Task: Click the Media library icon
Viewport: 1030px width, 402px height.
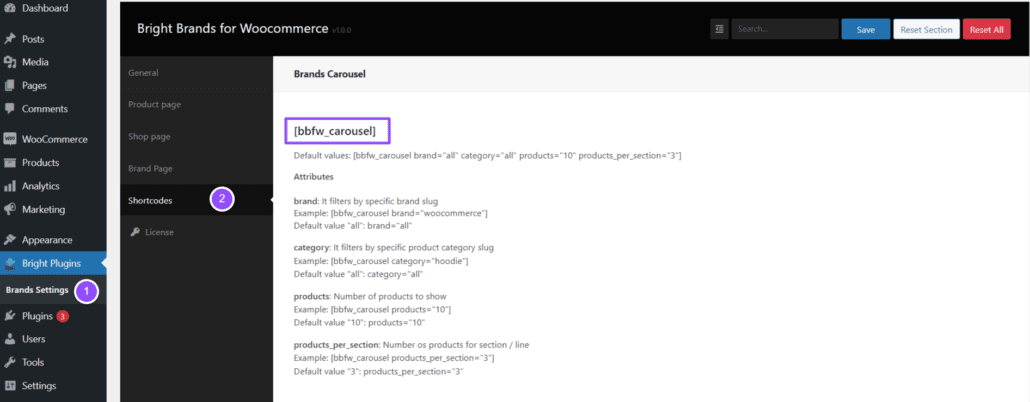Action: [x=10, y=62]
